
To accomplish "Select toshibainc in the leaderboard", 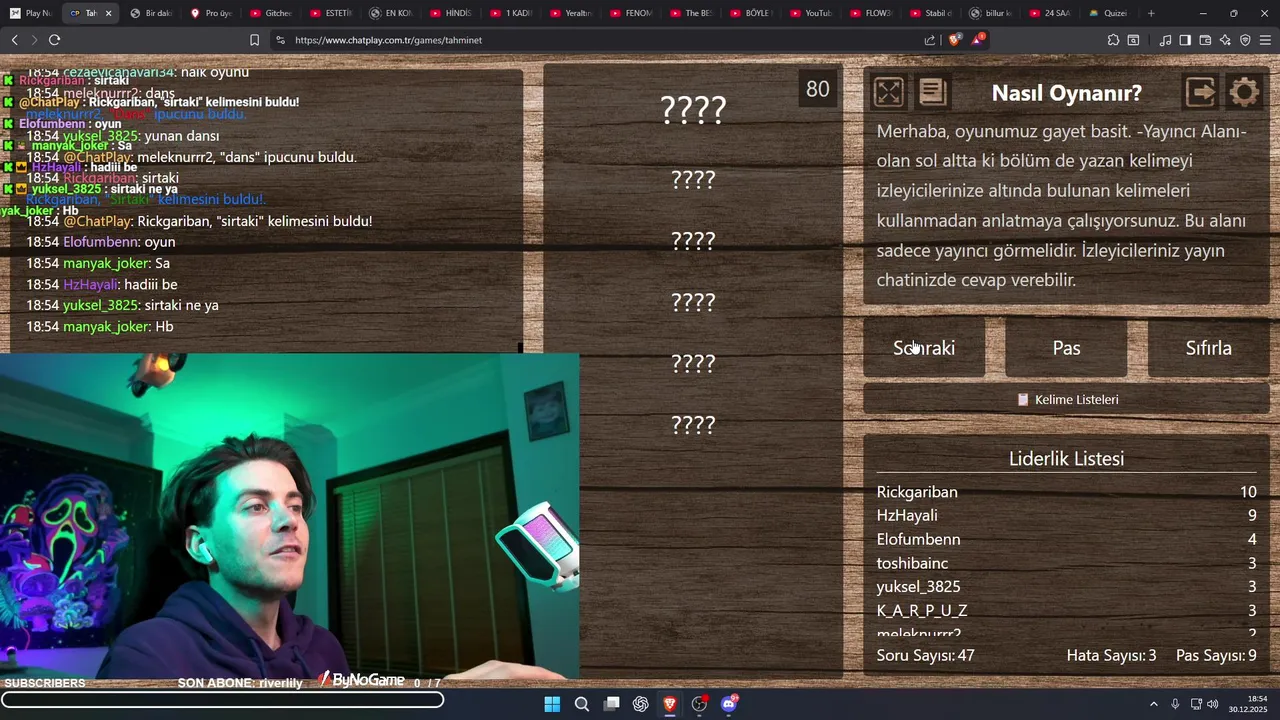I will click(1066, 563).
